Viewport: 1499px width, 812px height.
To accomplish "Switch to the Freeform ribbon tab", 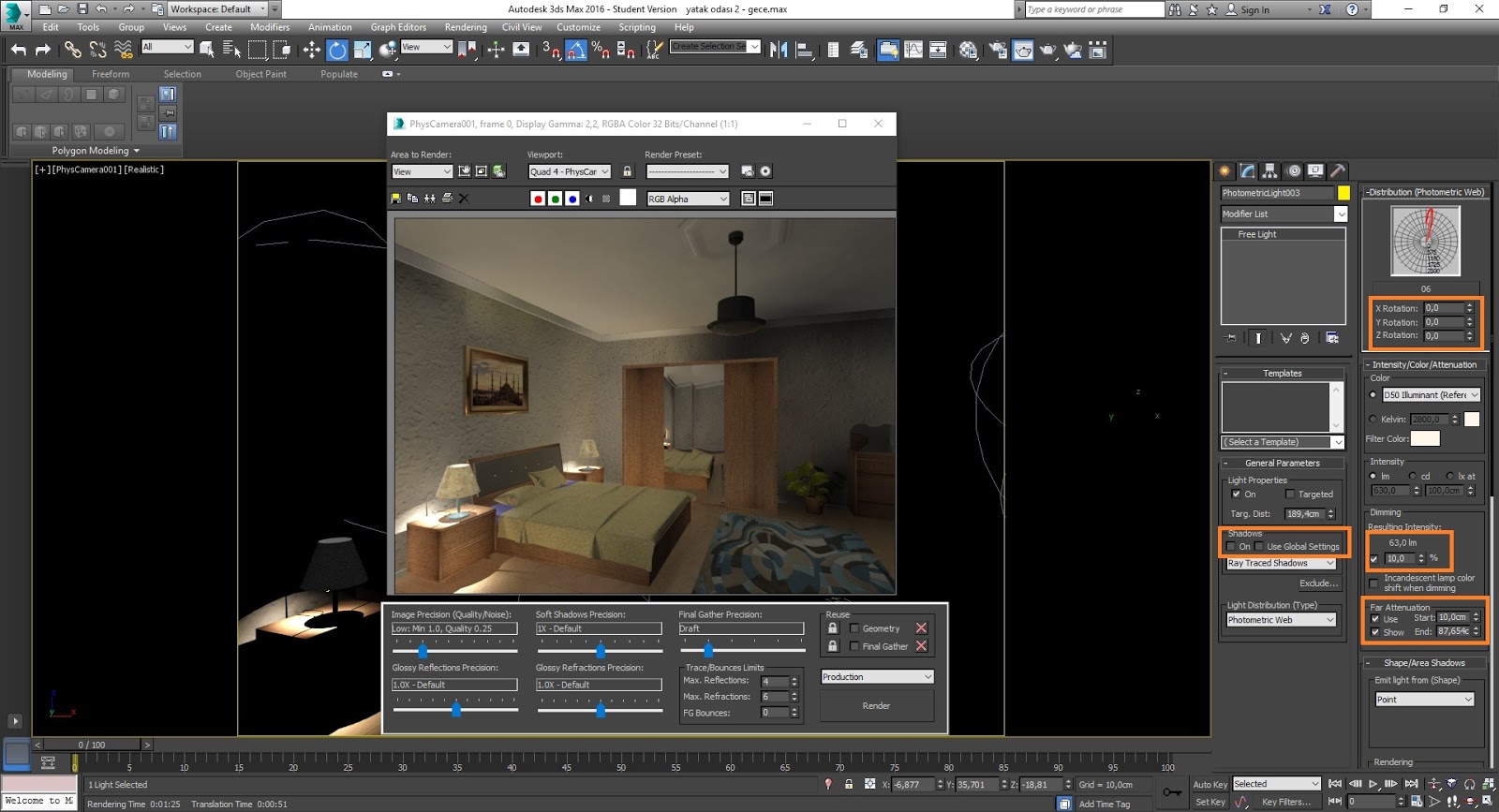I will pyautogui.click(x=111, y=74).
